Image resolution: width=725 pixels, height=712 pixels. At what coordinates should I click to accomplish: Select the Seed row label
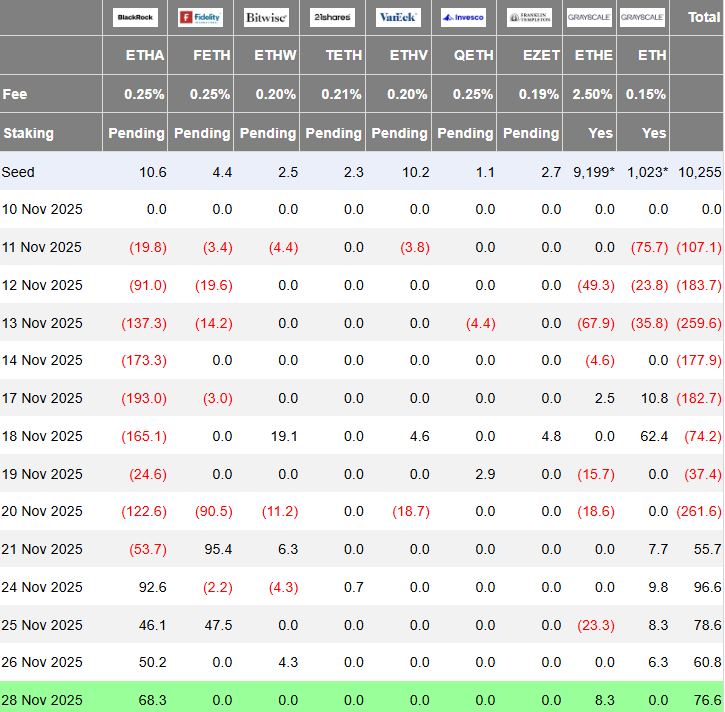click(18, 172)
